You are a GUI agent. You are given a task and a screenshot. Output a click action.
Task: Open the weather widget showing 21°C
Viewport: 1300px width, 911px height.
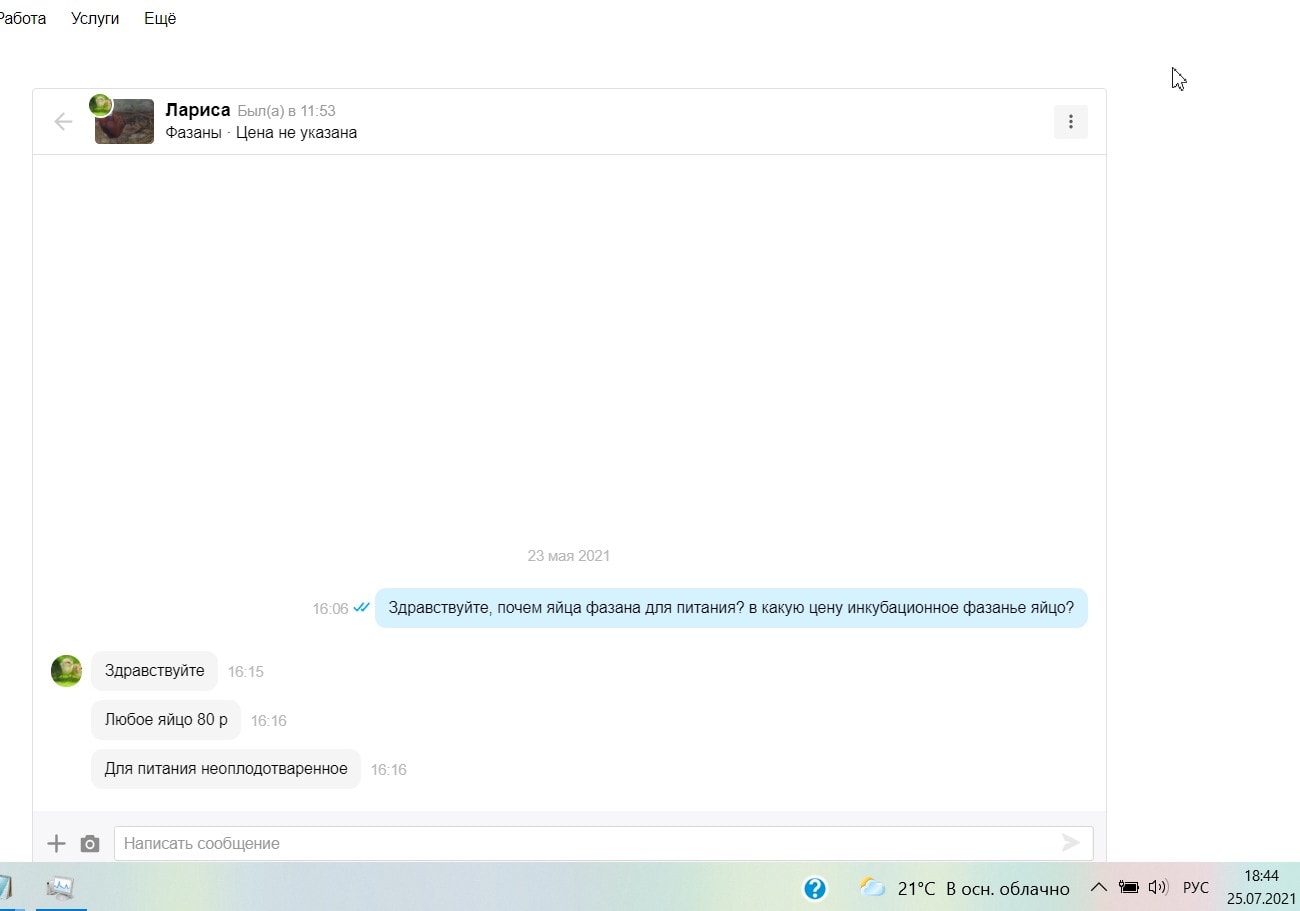965,888
